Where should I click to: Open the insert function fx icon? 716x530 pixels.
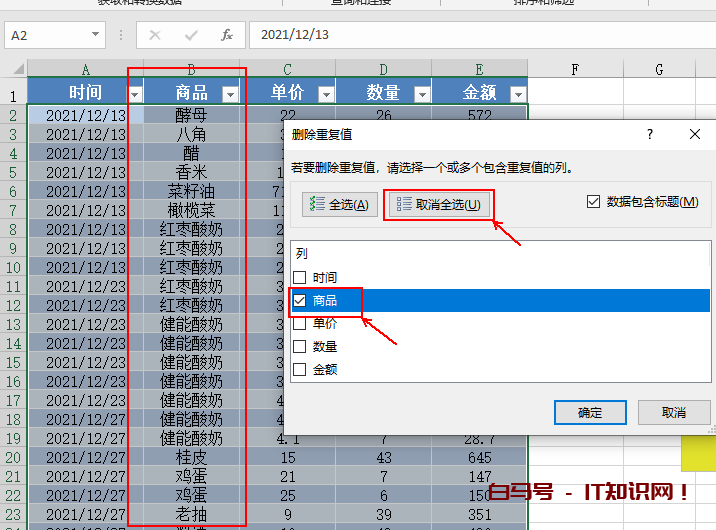pos(226,35)
